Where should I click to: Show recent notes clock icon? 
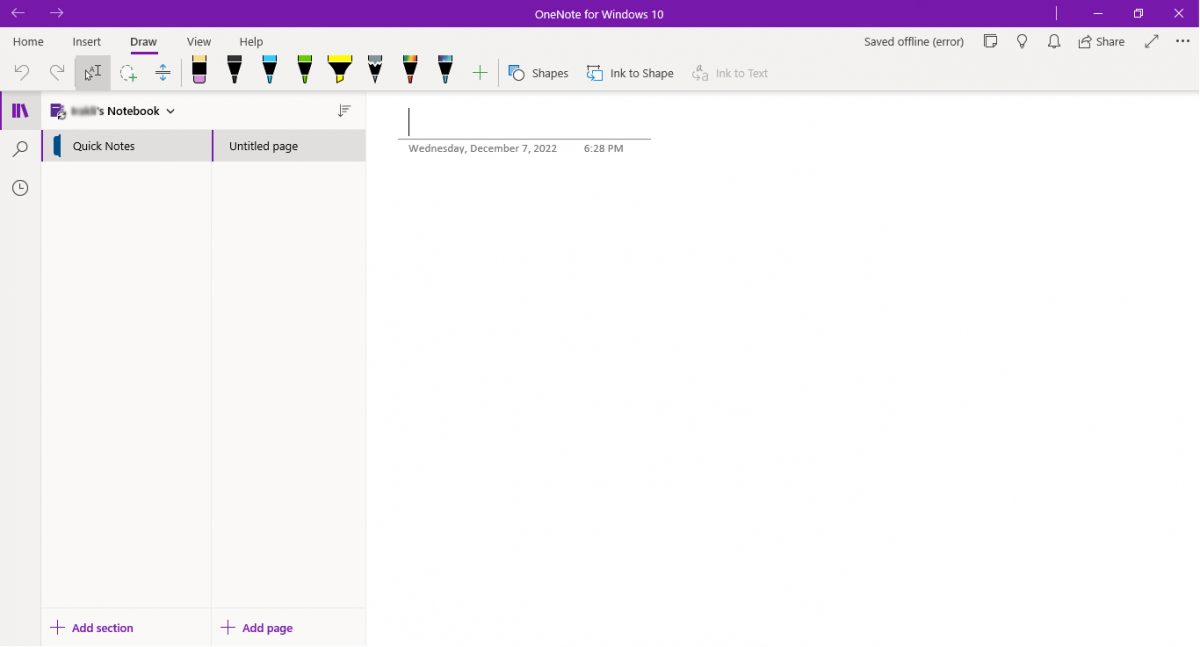pyautogui.click(x=20, y=188)
